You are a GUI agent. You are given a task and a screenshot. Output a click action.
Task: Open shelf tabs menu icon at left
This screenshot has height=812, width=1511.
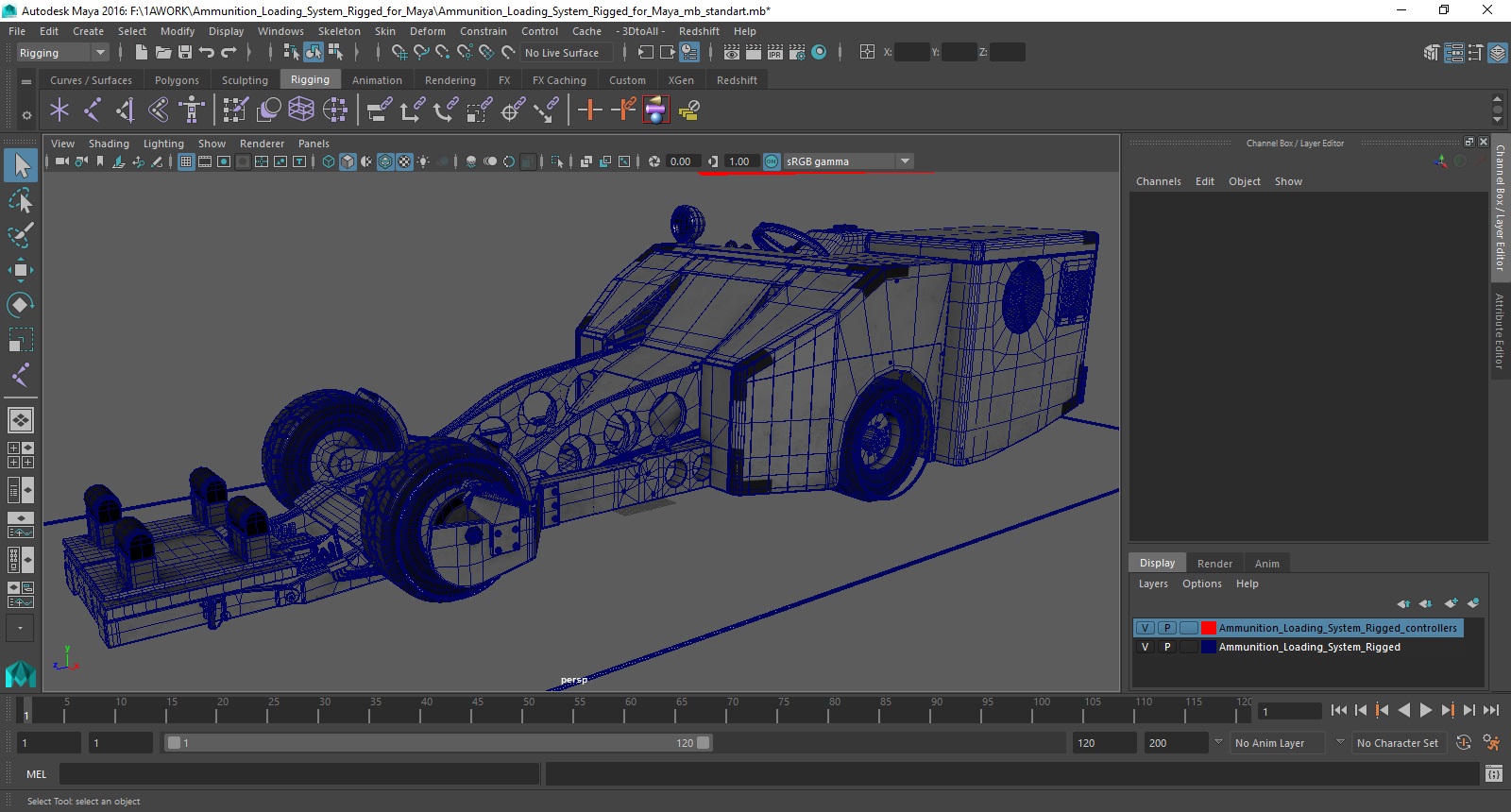click(x=26, y=81)
